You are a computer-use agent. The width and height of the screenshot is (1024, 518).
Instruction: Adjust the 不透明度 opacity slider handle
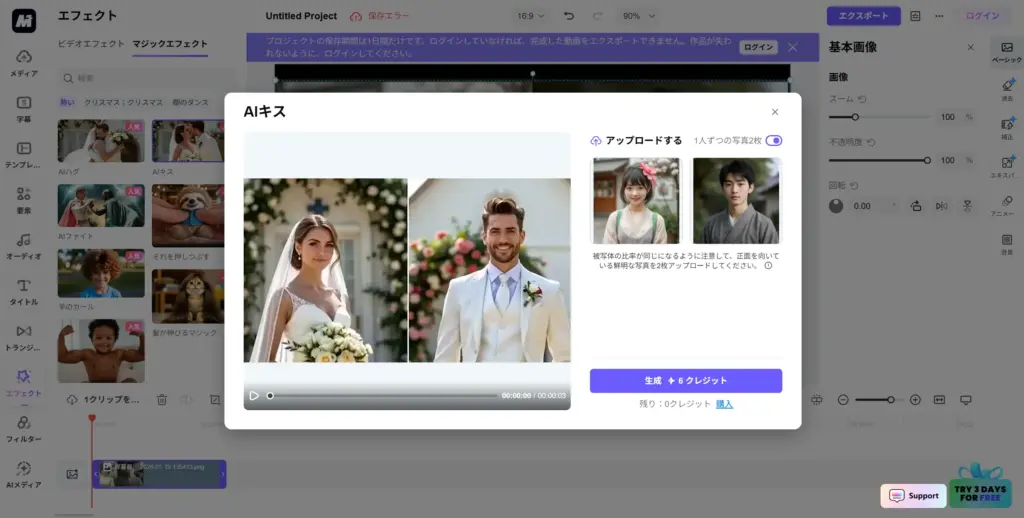927,160
